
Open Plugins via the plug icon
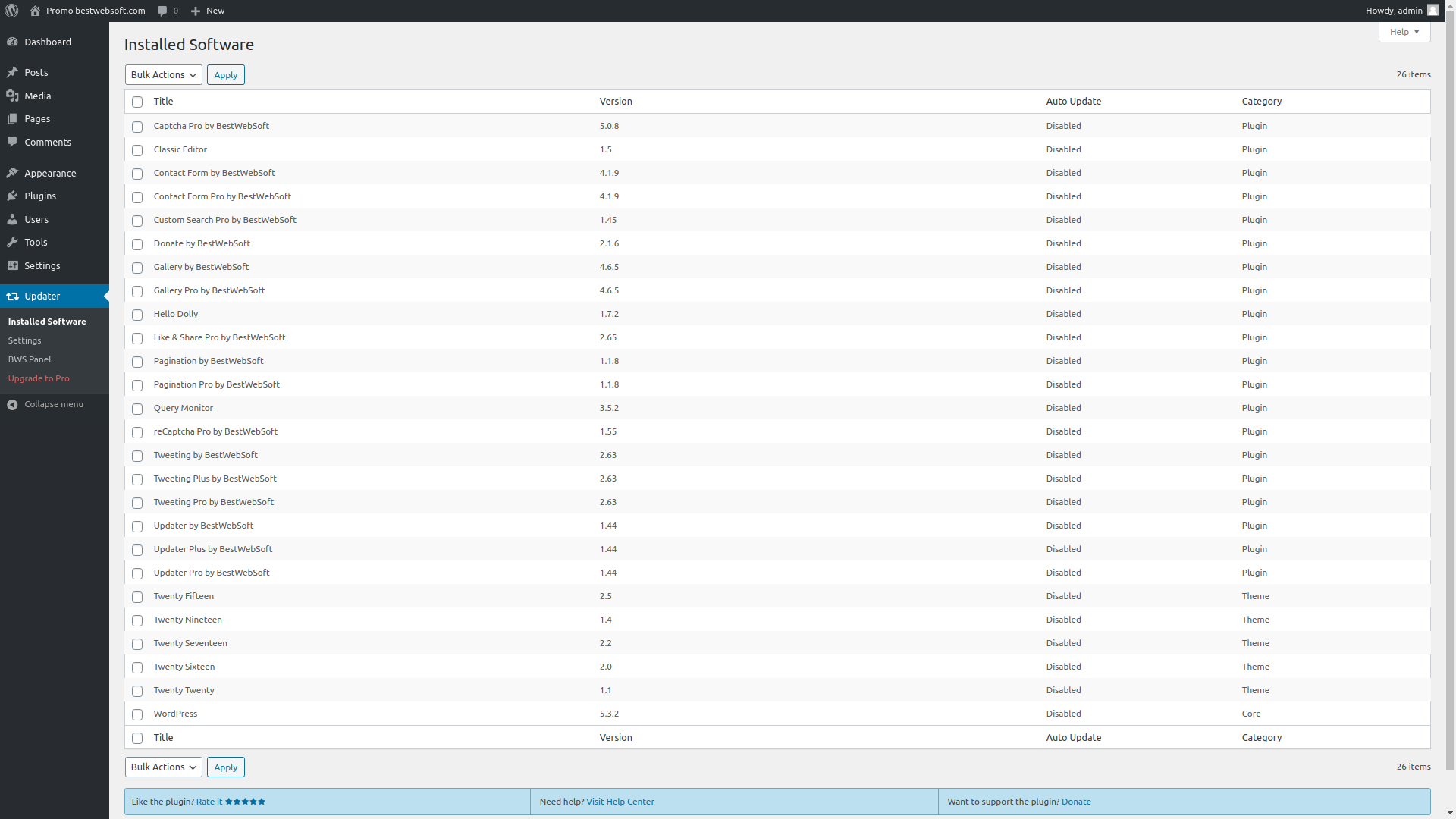(12, 196)
